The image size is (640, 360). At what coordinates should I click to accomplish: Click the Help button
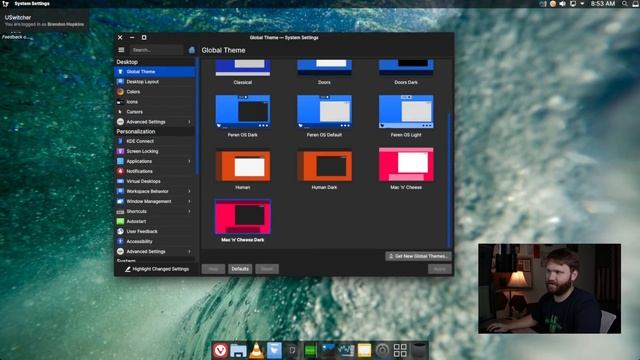(x=213, y=269)
